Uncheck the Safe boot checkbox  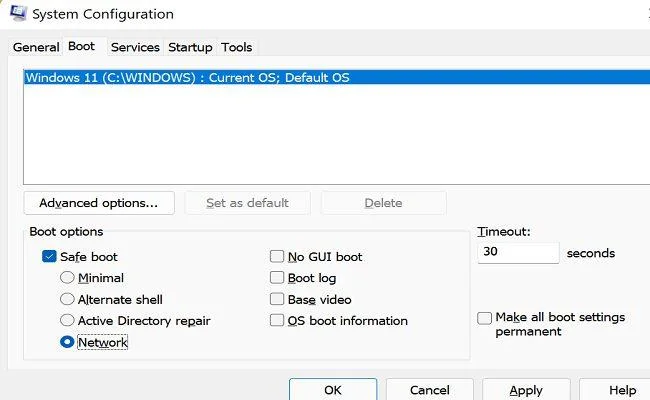(49, 256)
